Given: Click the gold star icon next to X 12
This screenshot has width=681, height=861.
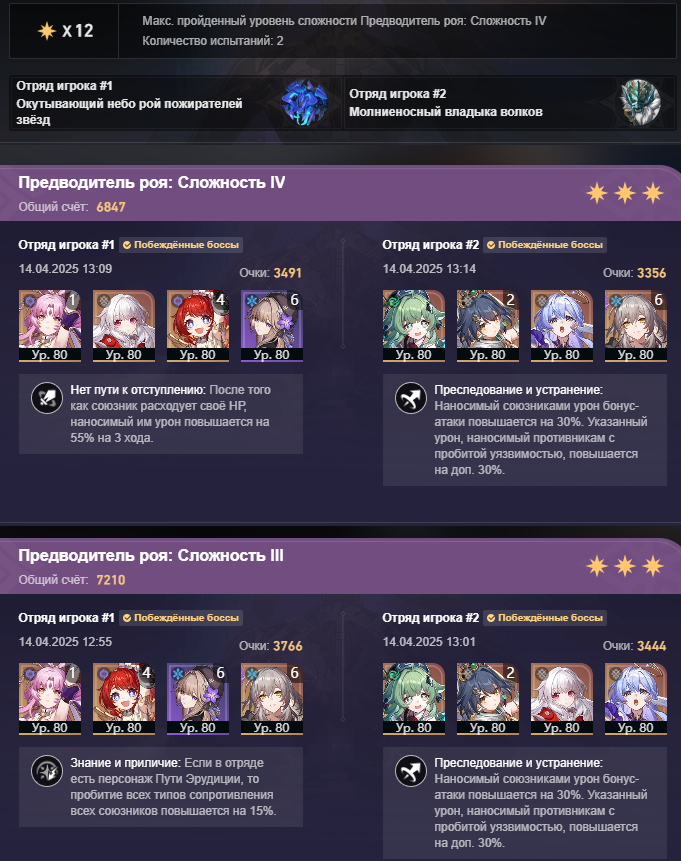Looking at the screenshot, I should (x=47, y=31).
